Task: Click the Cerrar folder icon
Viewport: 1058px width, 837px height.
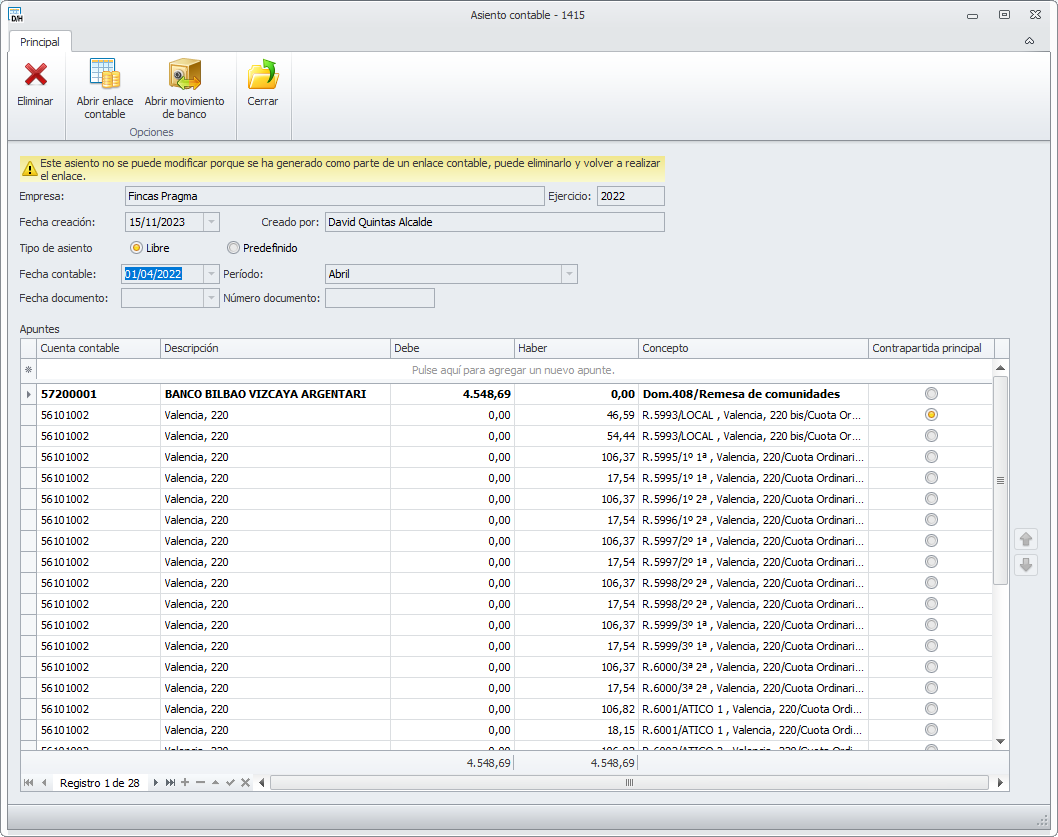Action: coord(263,75)
